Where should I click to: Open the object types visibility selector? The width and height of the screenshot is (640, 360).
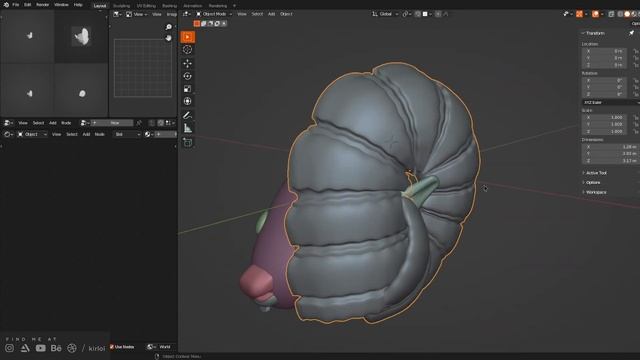[x=567, y=14]
